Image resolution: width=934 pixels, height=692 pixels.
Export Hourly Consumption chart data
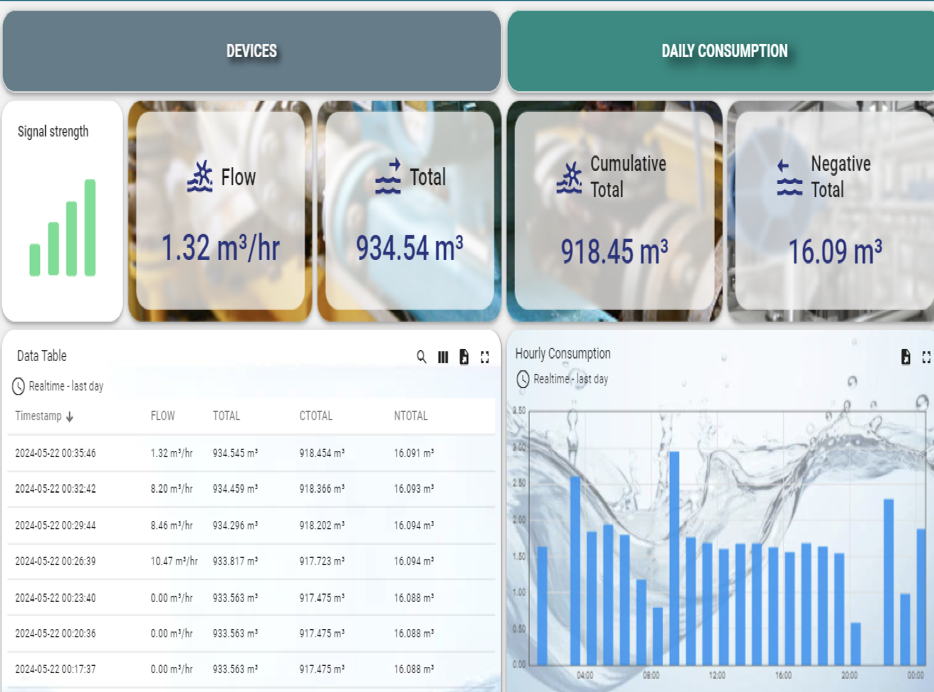906,357
